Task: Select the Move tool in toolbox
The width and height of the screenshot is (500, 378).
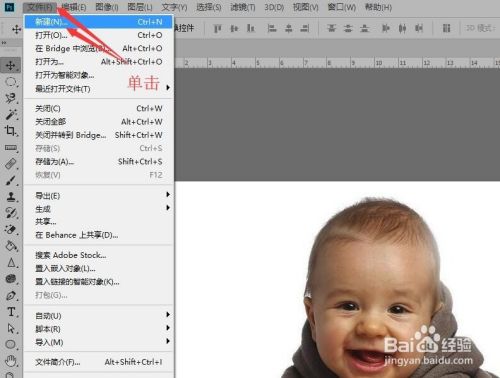Action: (x=11, y=65)
